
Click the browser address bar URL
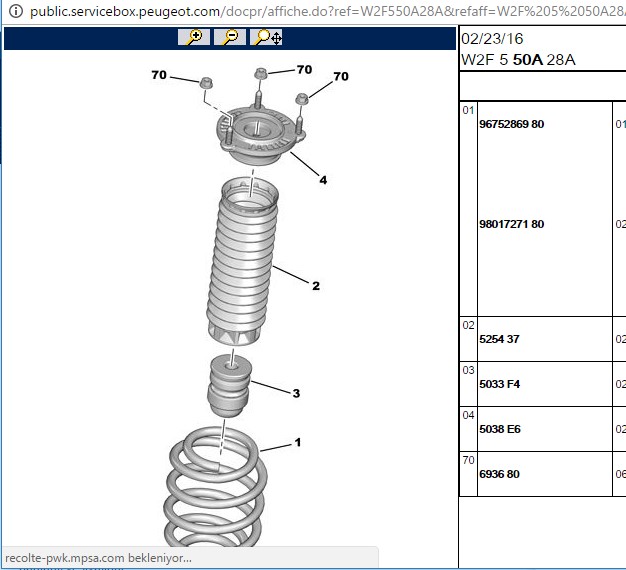[x=327, y=12]
